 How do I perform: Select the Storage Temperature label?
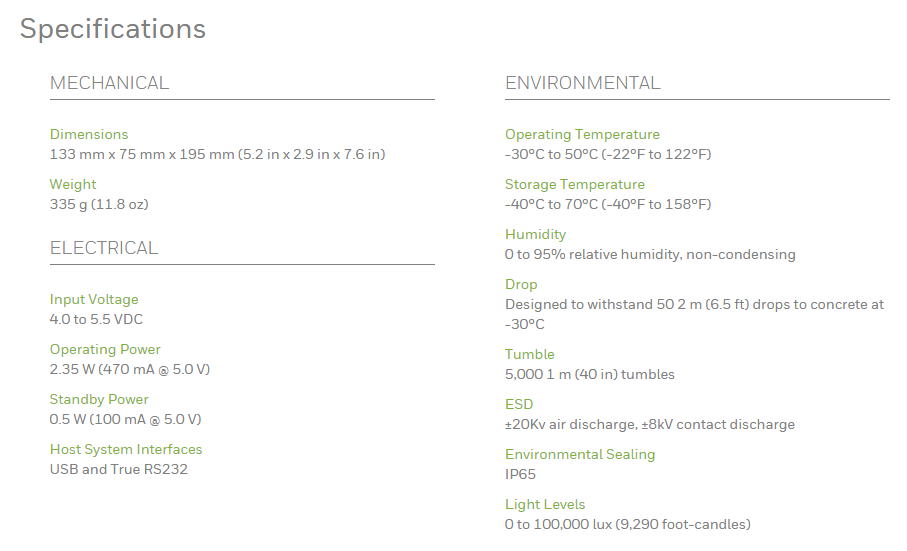pyautogui.click(x=575, y=184)
